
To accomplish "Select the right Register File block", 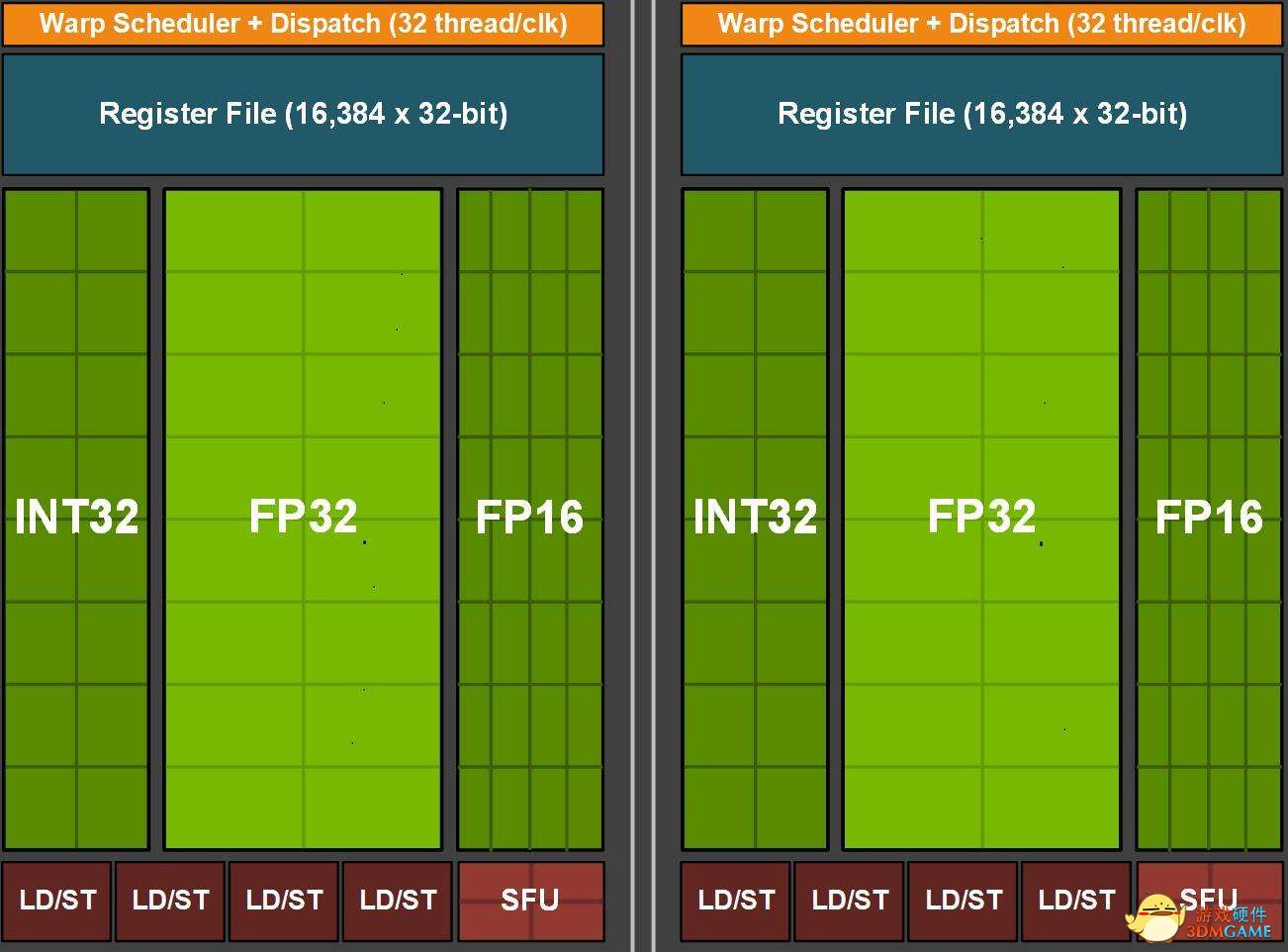I will [x=981, y=115].
